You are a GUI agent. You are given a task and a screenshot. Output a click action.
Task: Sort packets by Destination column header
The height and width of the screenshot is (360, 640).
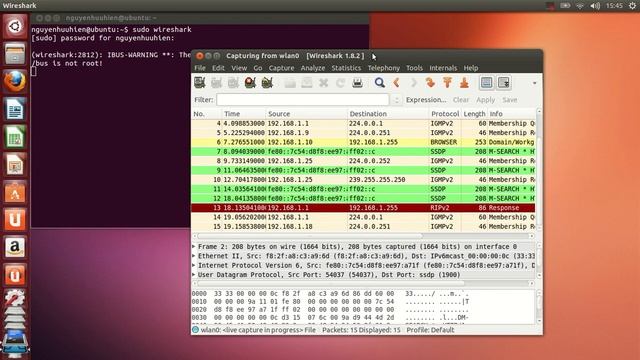click(x=388, y=114)
